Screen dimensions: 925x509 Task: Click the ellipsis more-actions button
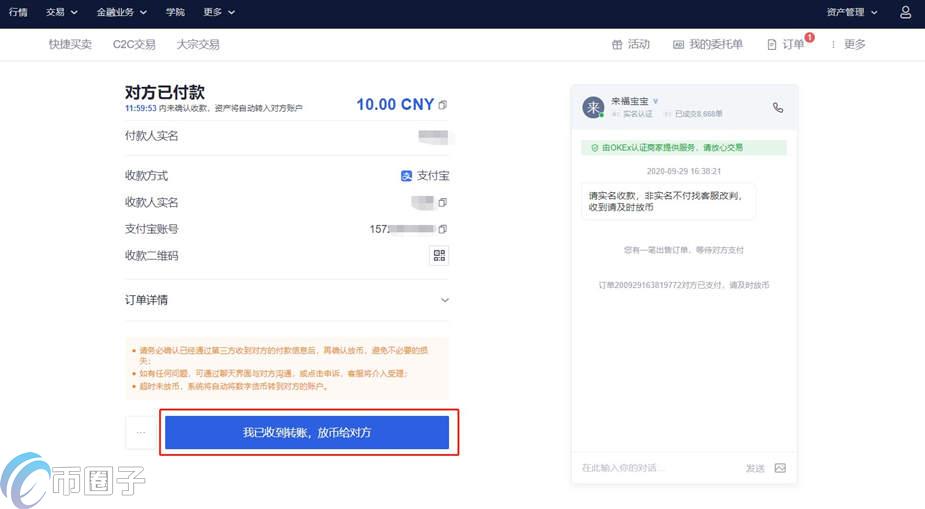click(140, 432)
